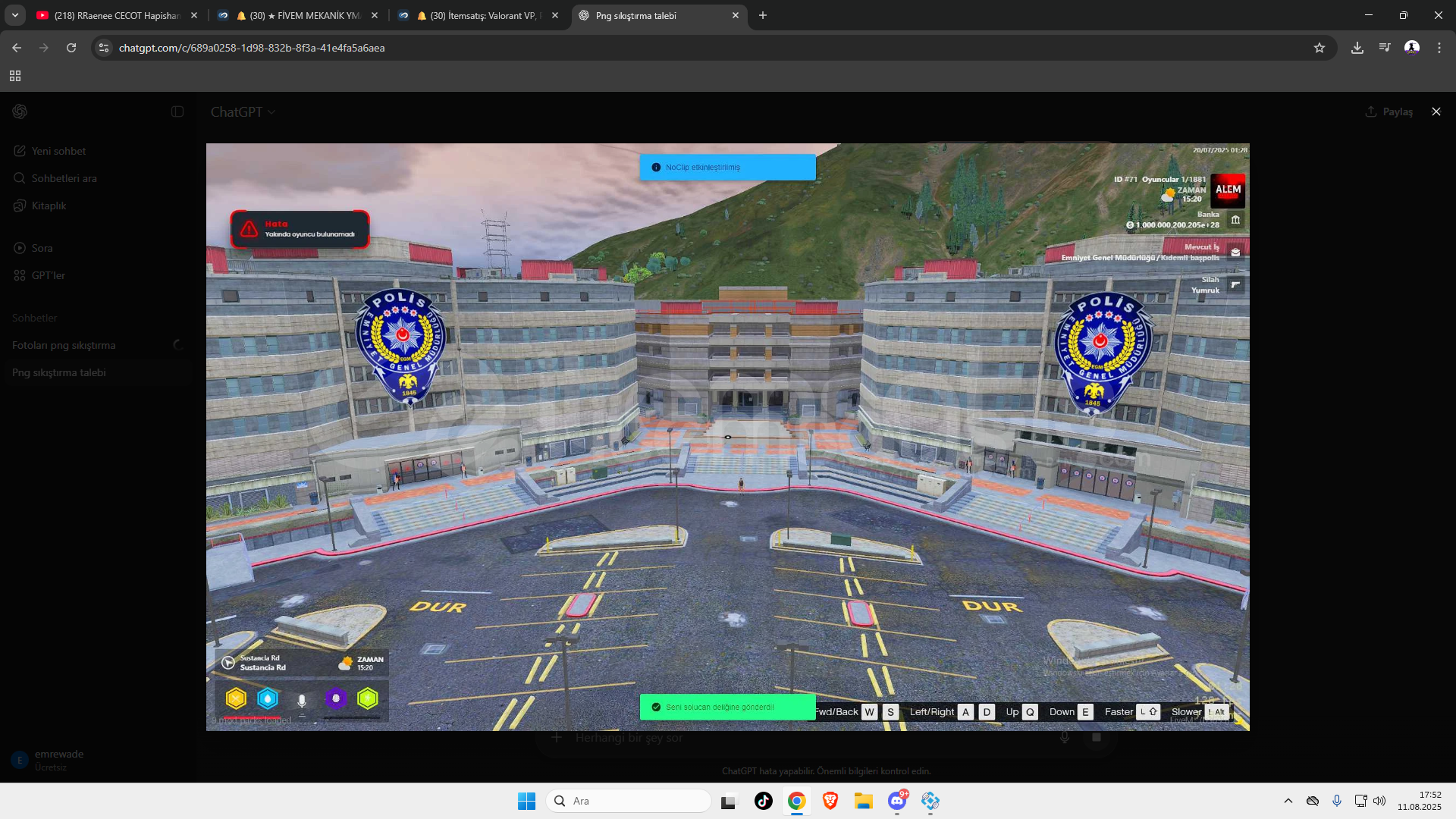The height and width of the screenshot is (819, 1456).
Task: Open TikTok from the taskbar
Action: coord(763,801)
